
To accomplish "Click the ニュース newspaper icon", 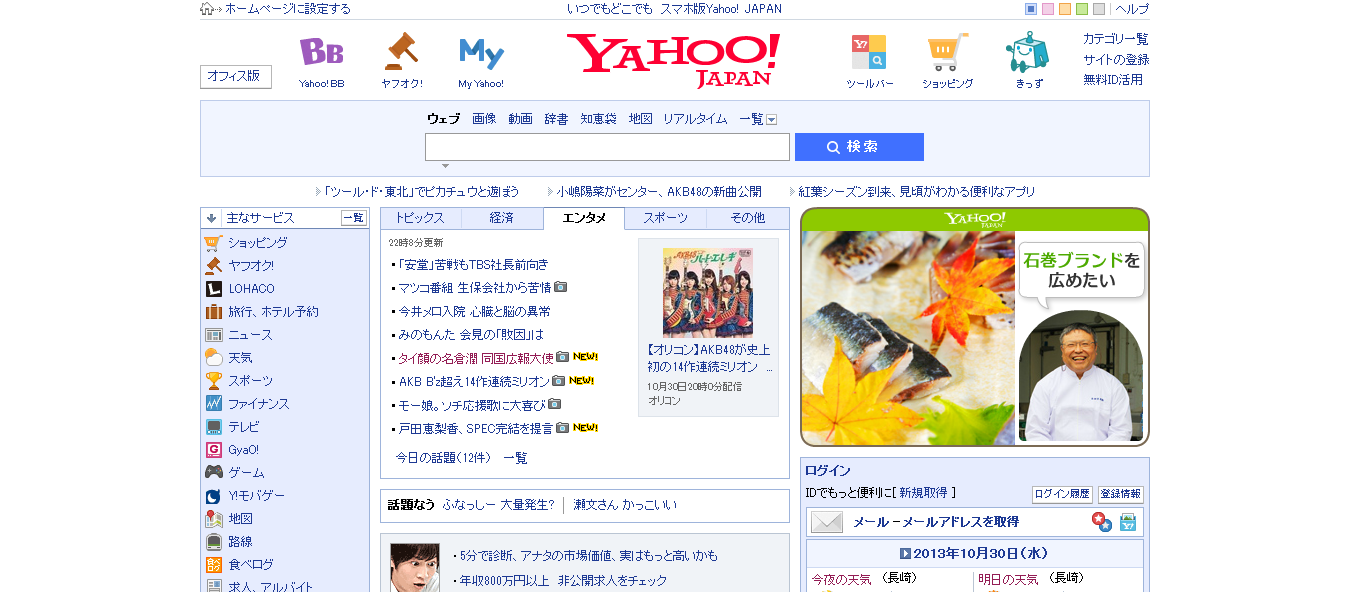I will point(213,335).
